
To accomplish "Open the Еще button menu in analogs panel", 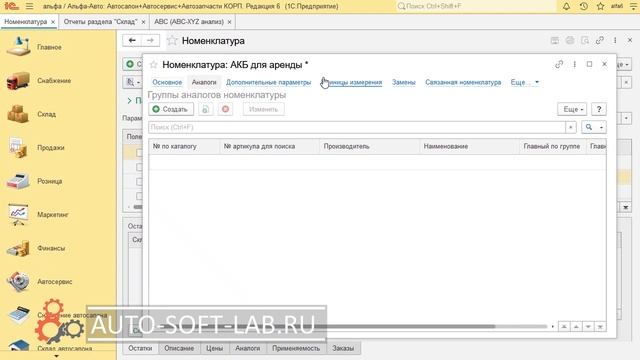I will pos(572,109).
